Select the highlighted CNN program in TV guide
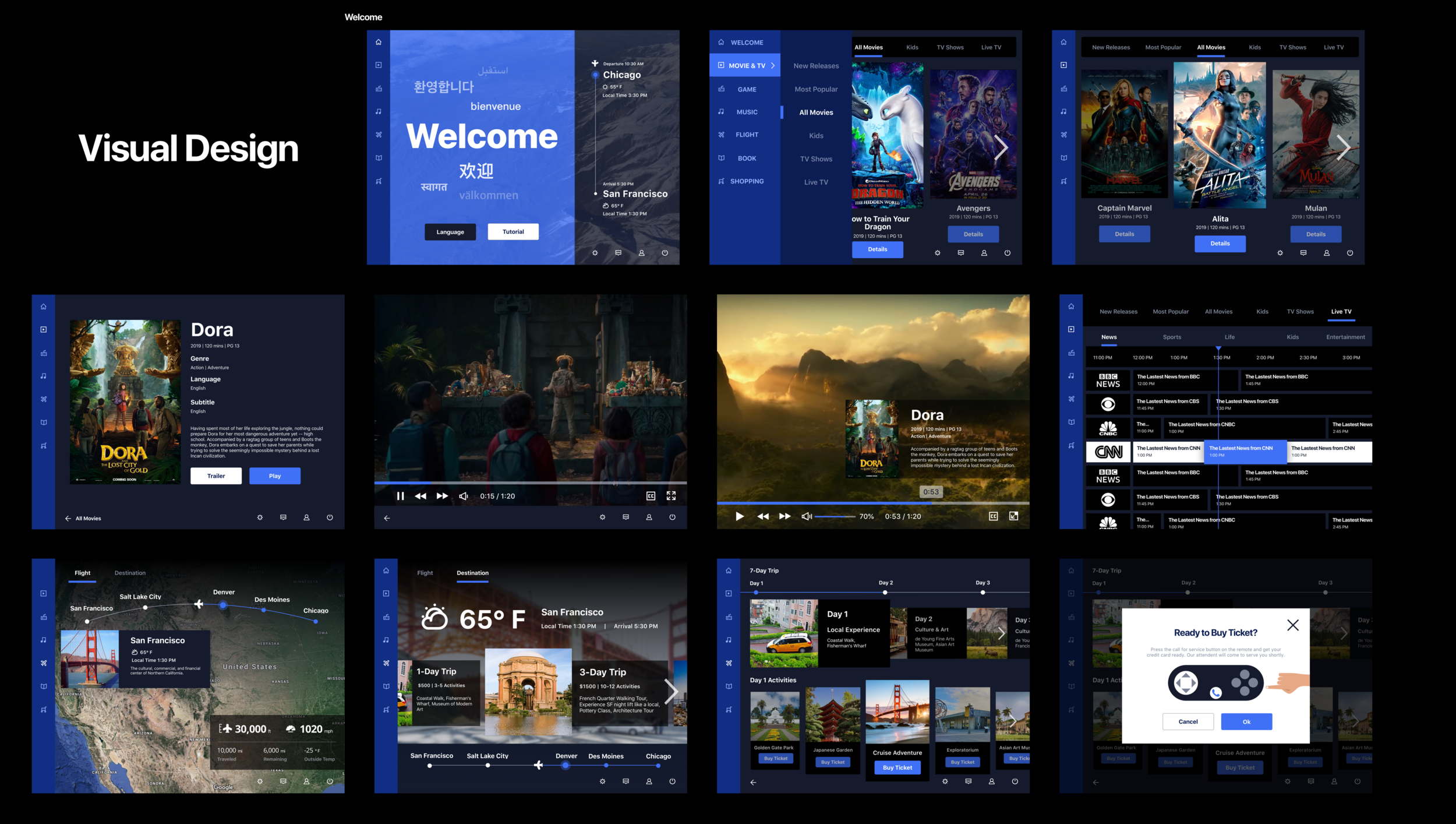Image resolution: width=1456 pixels, height=824 pixels. [x=1246, y=452]
